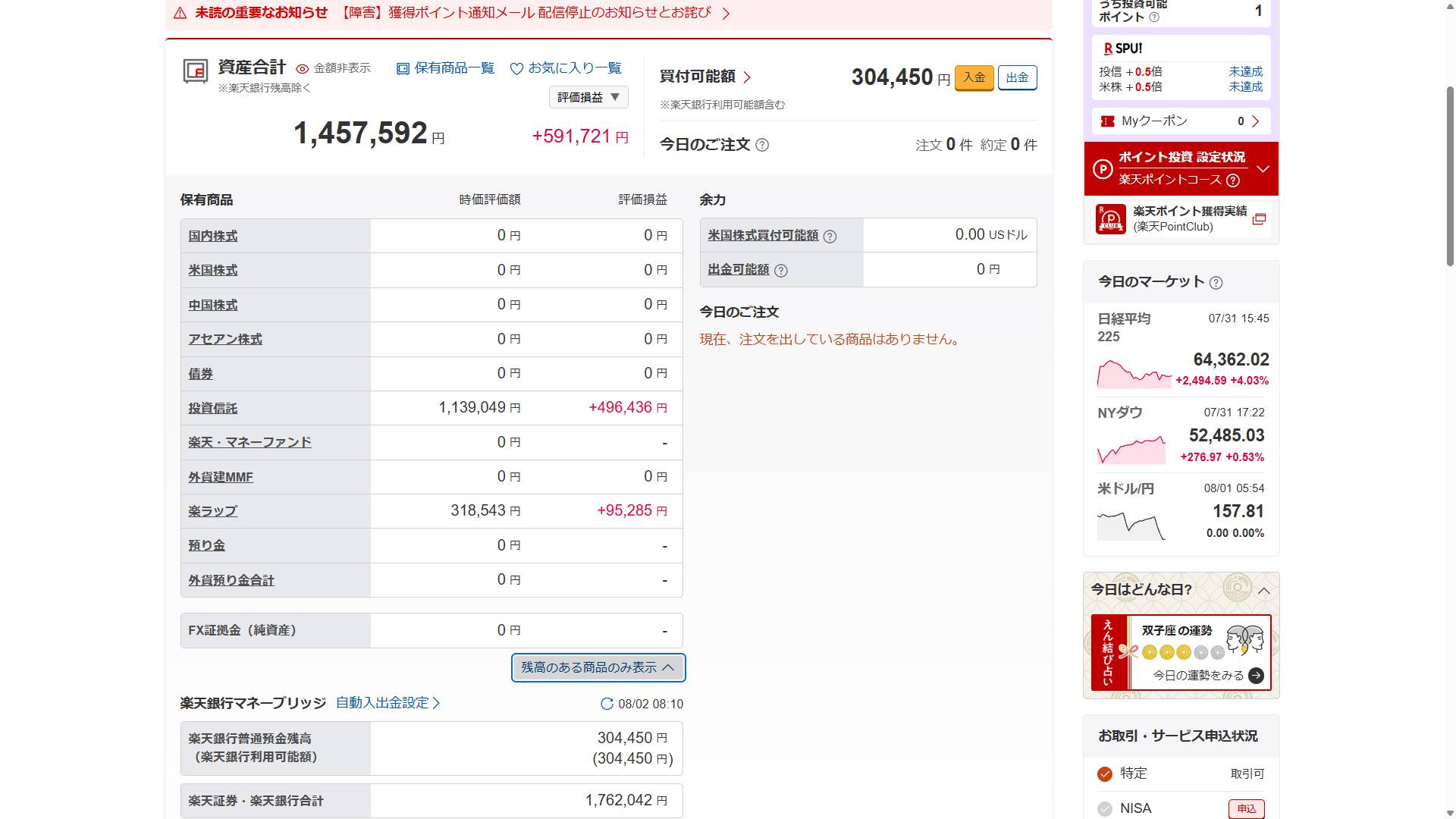Image resolution: width=1456 pixels, height=819 pixels.
Task: Open the 国内株式 holdings link
Action: tap(213, 237)
